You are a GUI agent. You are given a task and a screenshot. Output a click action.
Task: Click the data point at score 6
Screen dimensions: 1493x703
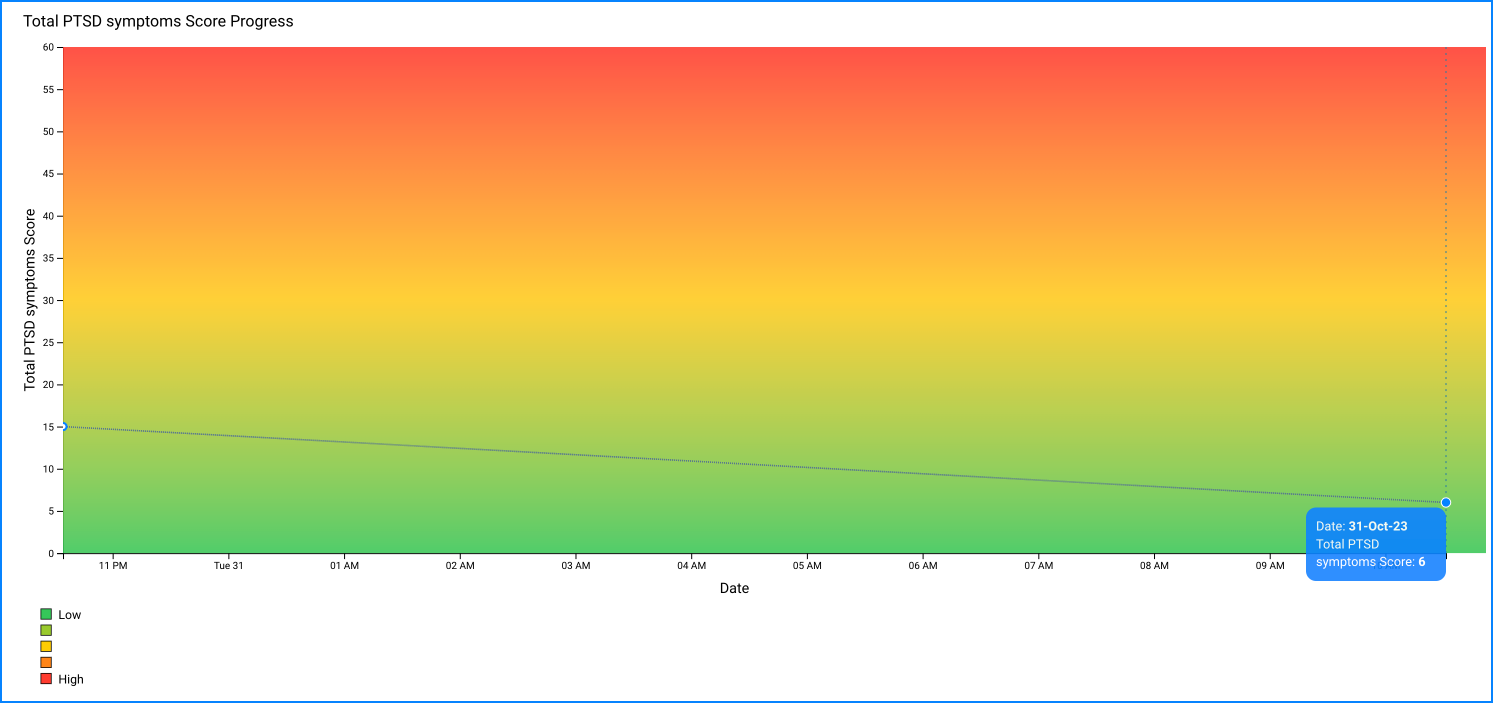(x=1446, y=502)
